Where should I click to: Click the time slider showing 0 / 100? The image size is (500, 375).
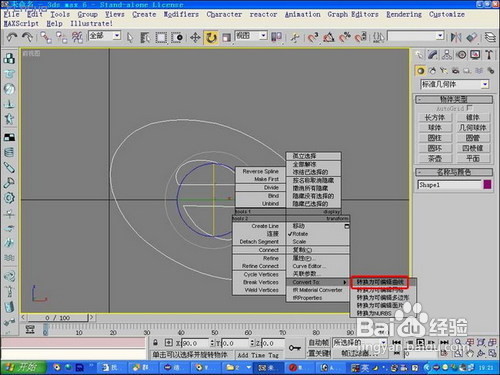pos(58,318)
